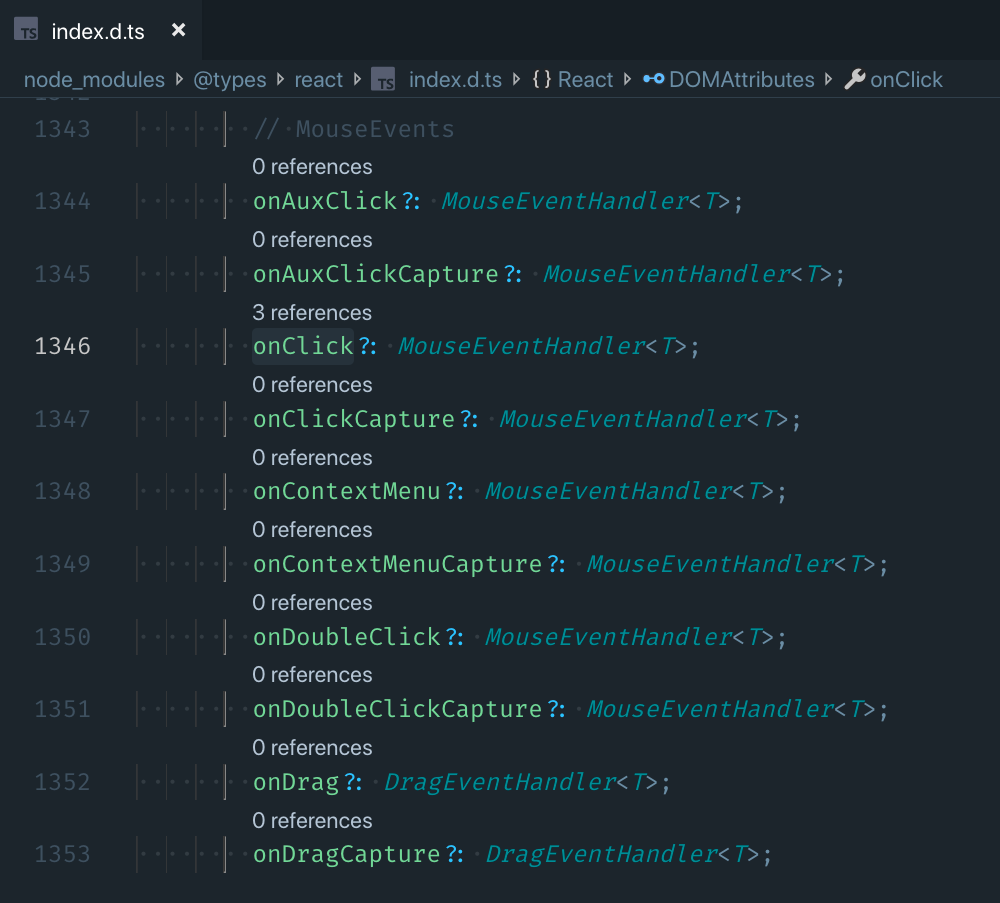
Task: Click the interface icon before DOMAttributes
Action: pyautogui.click(x=654, y=79)
